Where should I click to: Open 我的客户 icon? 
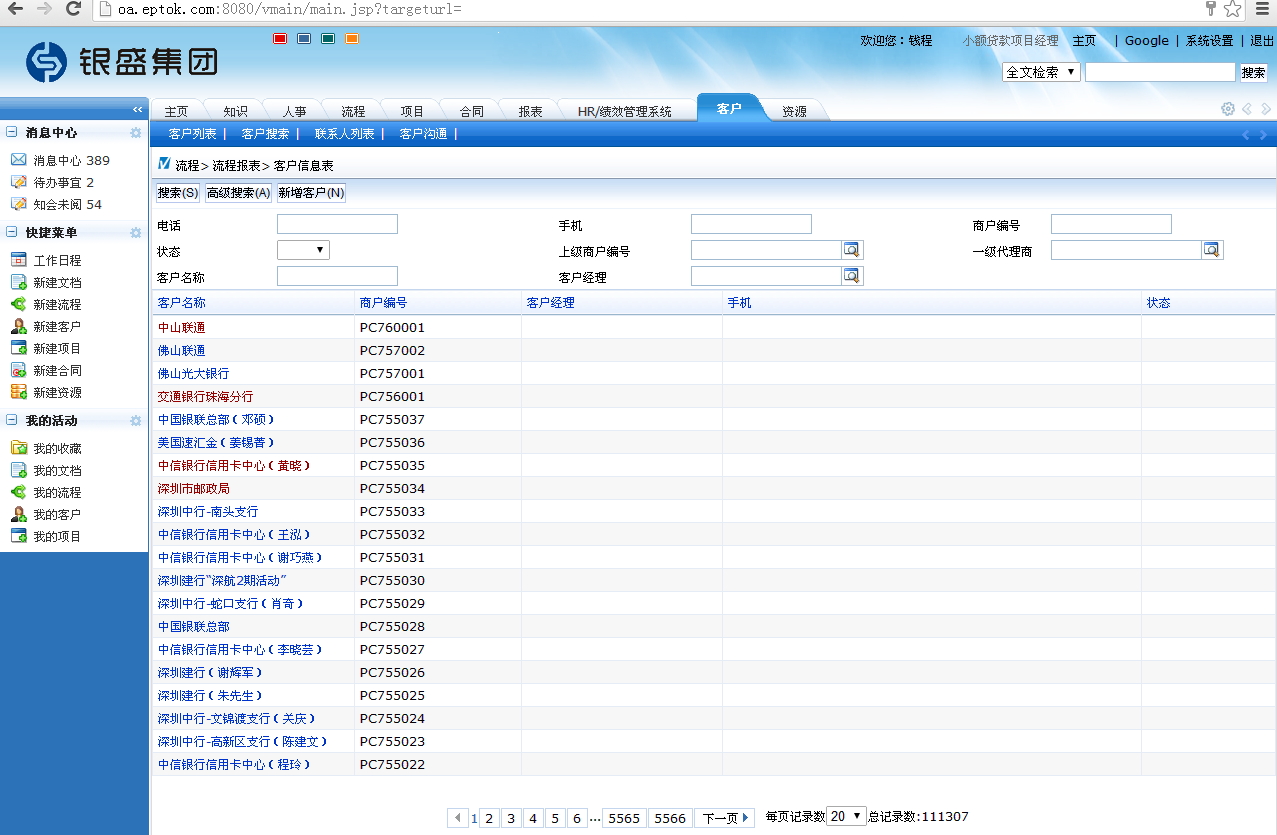(x=18, y=514)
